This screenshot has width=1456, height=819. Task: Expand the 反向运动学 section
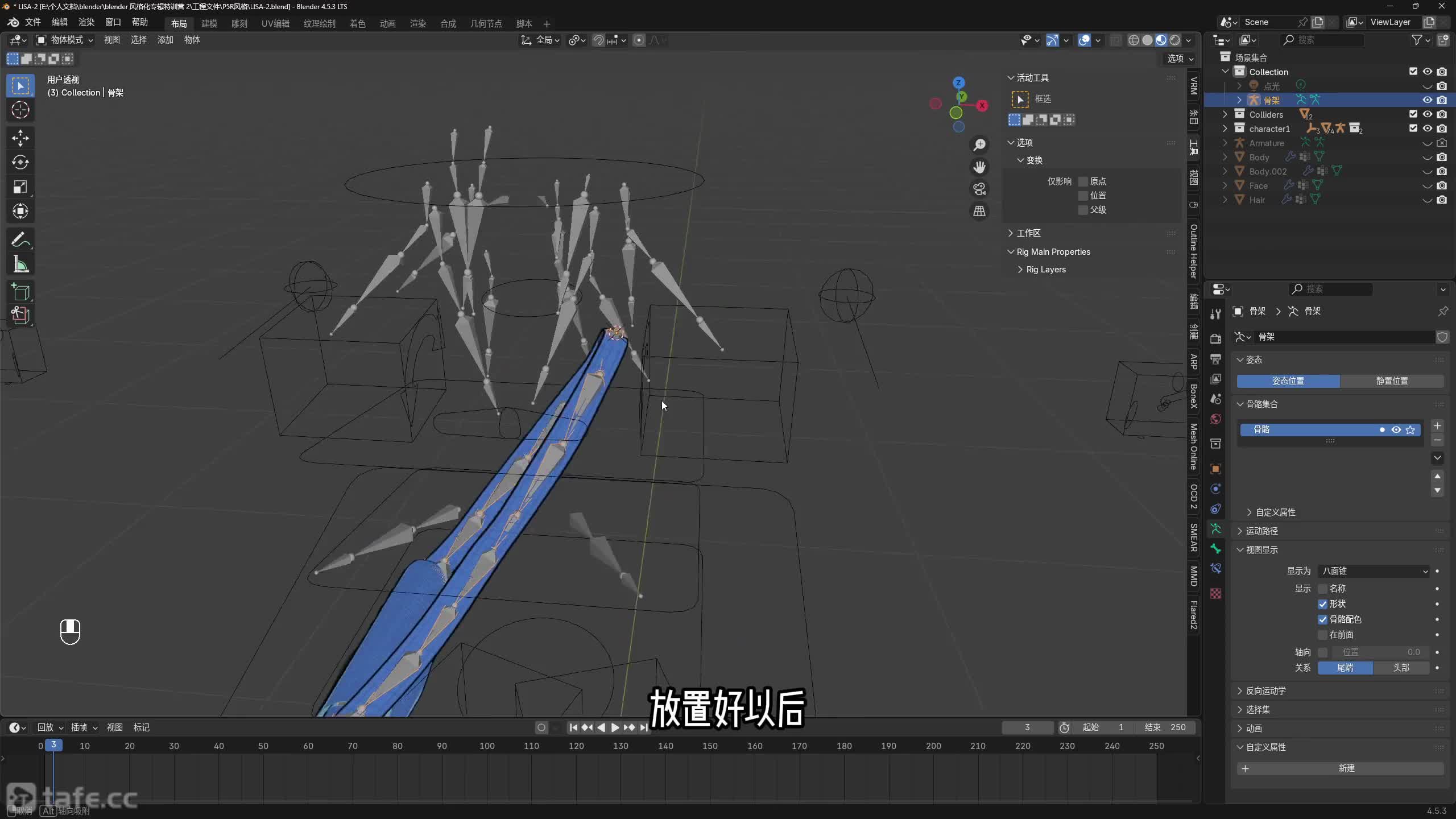pos(1265,691)
